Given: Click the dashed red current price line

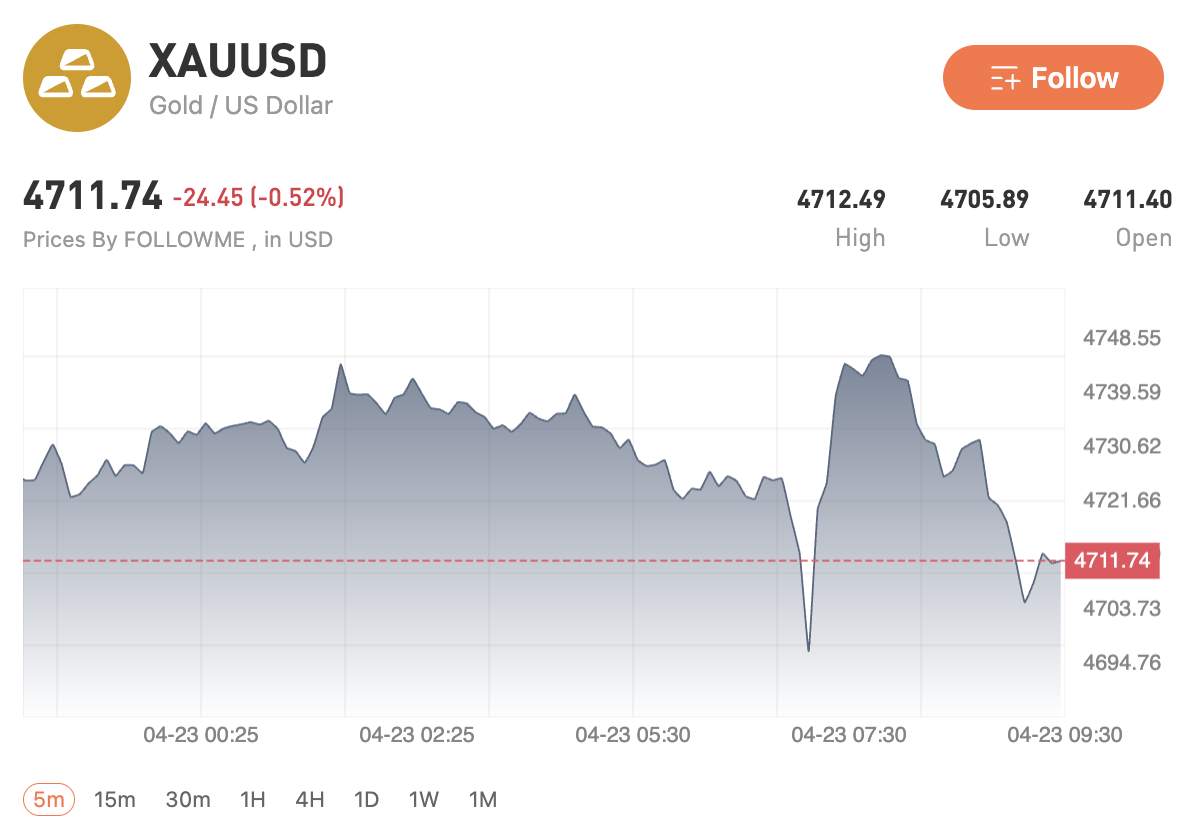Looking at the screenshot, I should [x=500, y=561].
